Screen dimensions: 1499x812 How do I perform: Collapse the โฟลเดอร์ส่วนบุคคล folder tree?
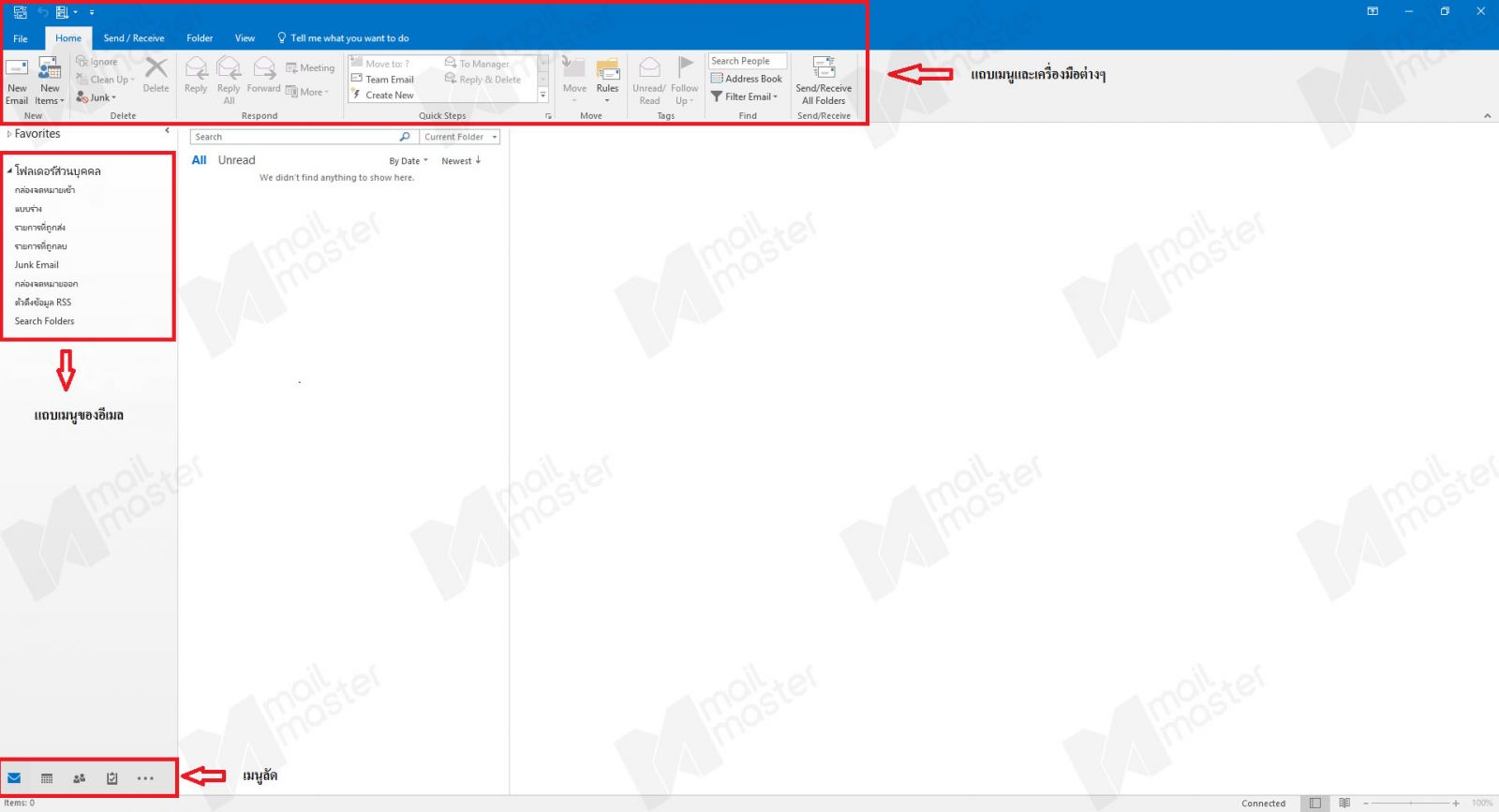(x=9, y=171)
